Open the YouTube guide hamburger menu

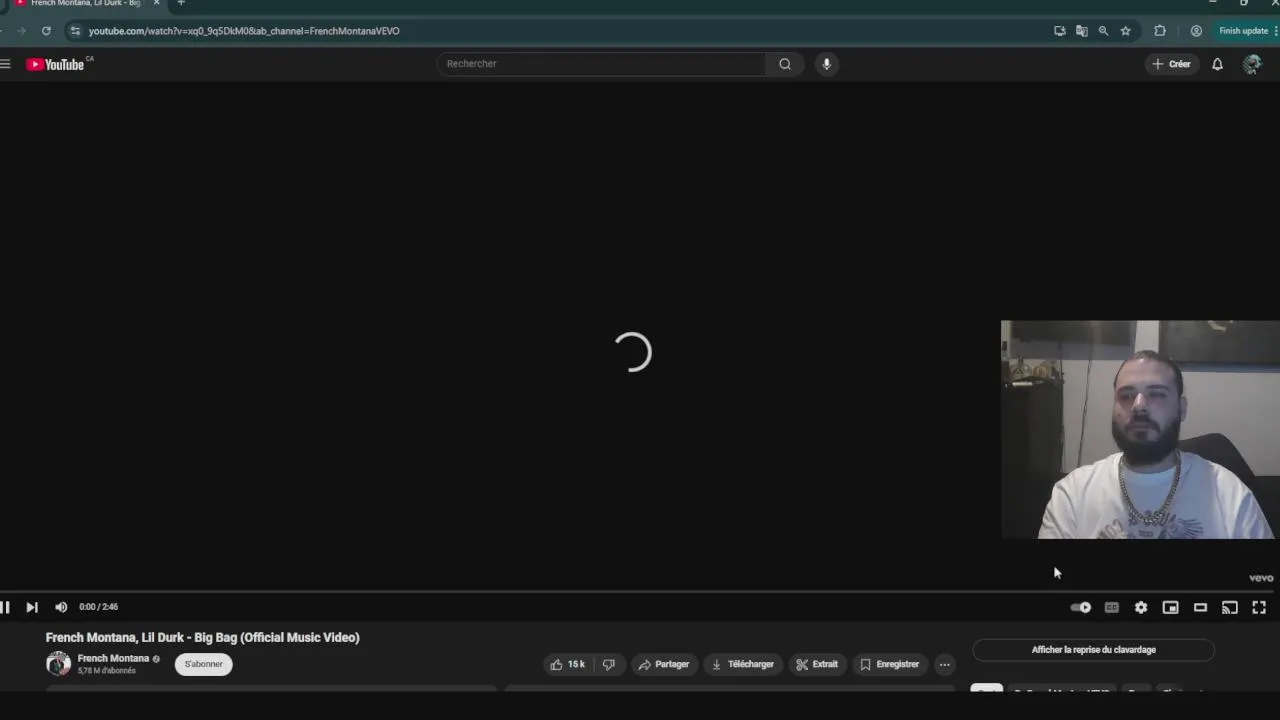[5, 64]
